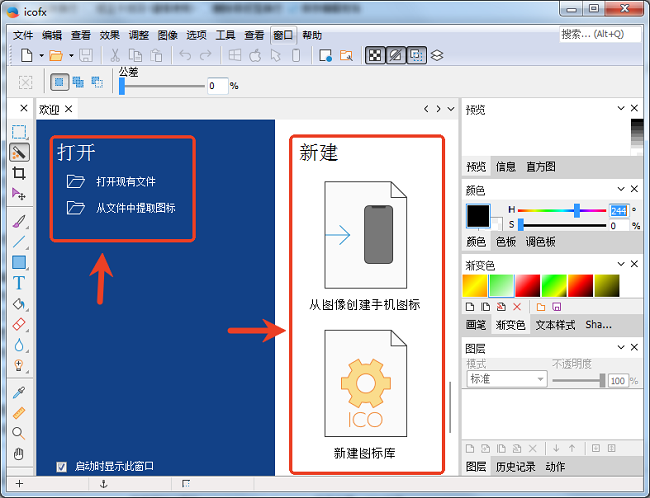The height and width of the screenshot is (498, 650).
Task: Click 打开现有文件 link
Action: (126, 182)
